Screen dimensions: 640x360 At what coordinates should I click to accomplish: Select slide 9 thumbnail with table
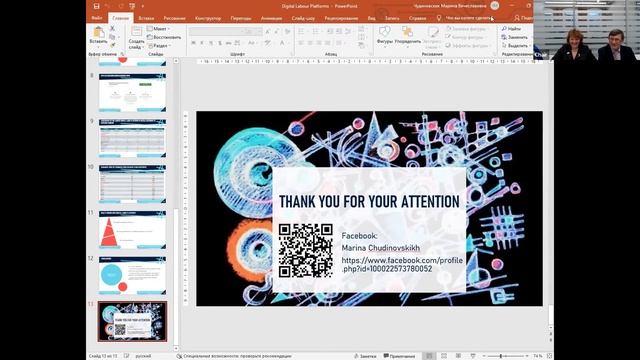click(x=132, y=138)
